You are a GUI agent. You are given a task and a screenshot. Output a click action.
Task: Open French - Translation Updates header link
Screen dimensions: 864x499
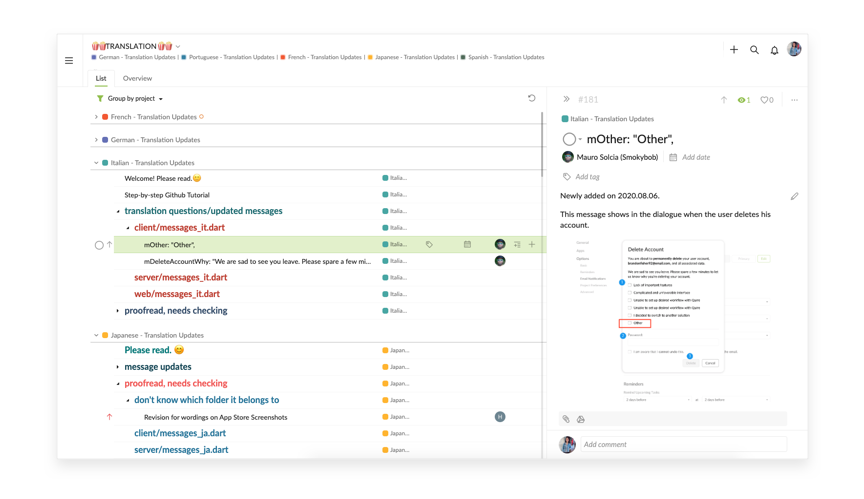(x=321, y=57)
